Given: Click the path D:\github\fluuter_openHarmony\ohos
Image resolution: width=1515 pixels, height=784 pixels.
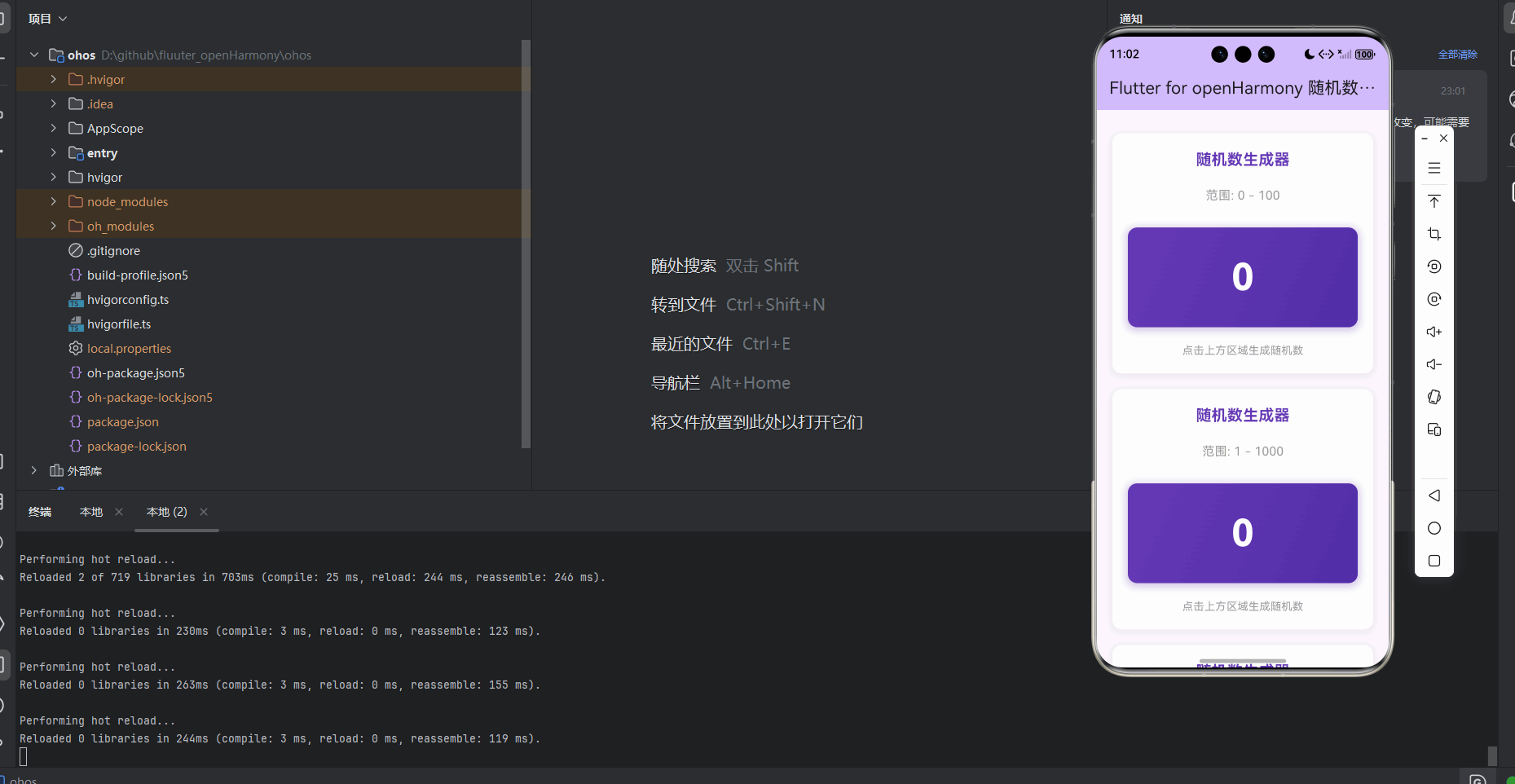Looking at the screenshot, I should point(206,55).
